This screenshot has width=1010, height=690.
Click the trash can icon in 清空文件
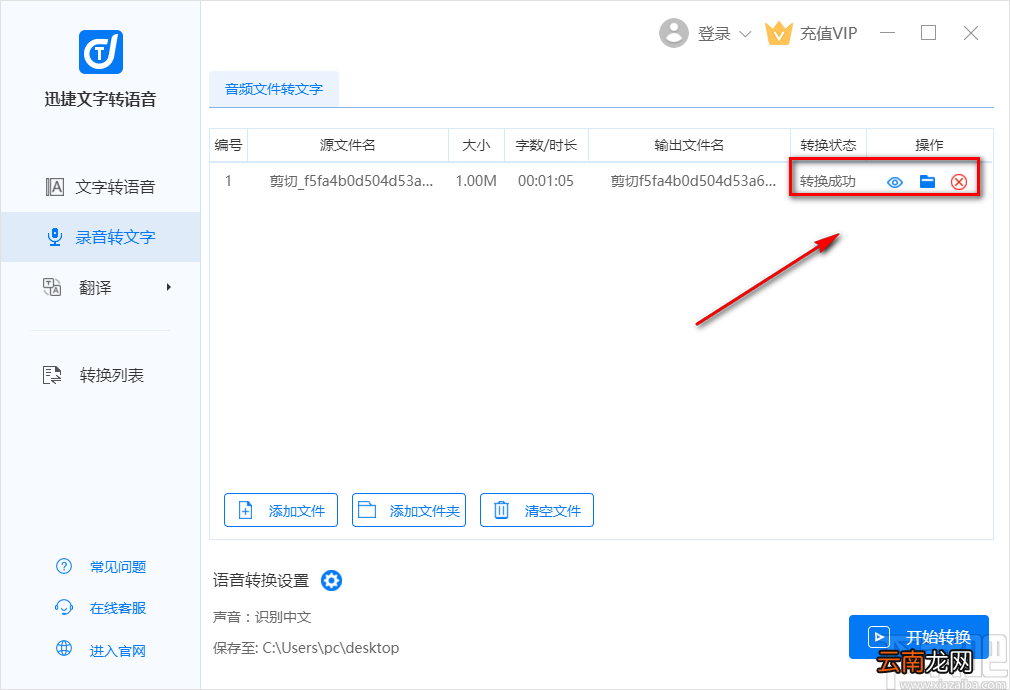click(x=501, y=510)
